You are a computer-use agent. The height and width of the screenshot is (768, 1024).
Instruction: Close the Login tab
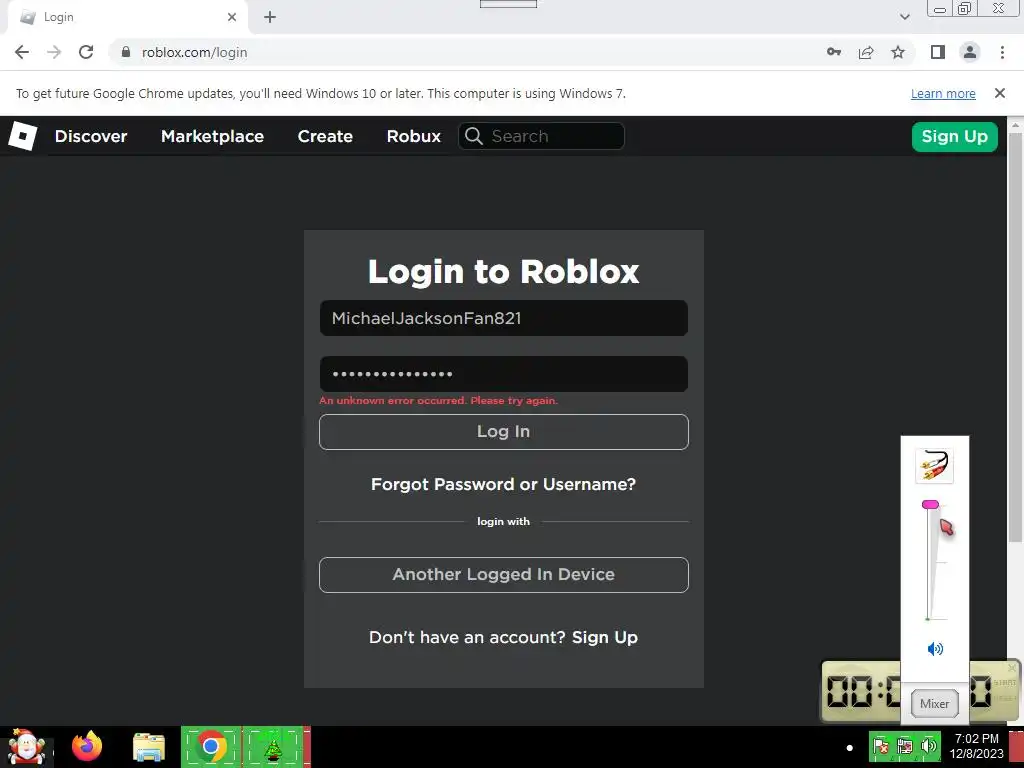point(232,17)
